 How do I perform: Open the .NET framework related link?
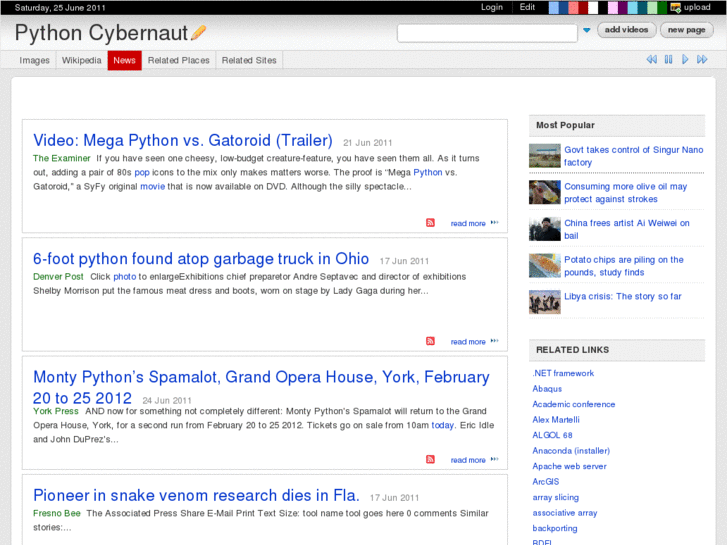click(563, 373)
